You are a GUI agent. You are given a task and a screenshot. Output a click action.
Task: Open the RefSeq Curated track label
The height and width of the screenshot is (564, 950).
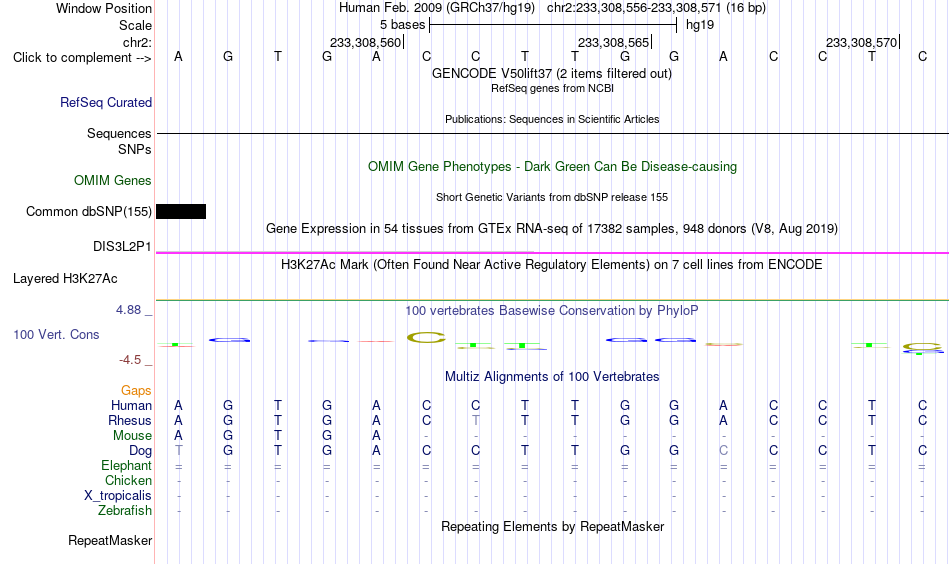pos(106,102)
